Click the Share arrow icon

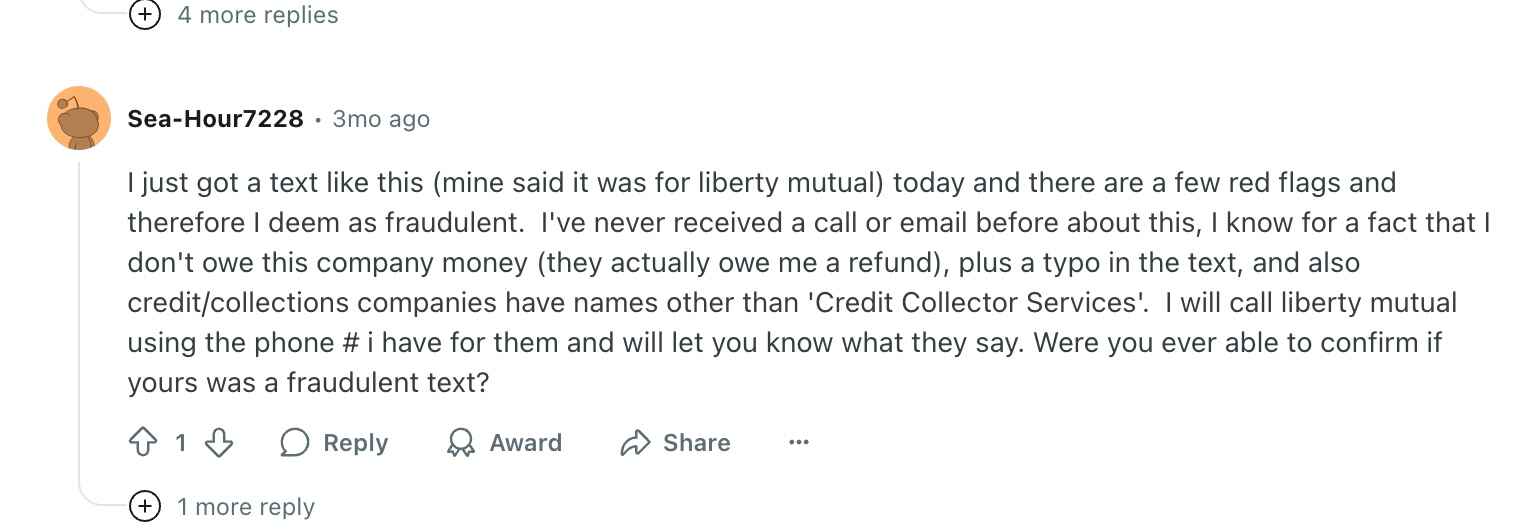pyautogui.click(x=635, y=443)
